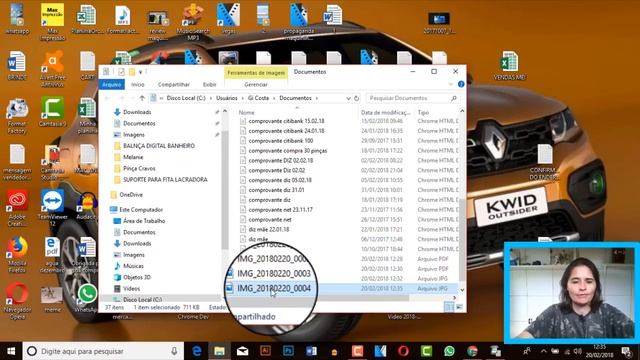Open Microsoft Edge from the taskbar
The width and height of the screenshot is (640, 360).
(x=197, y=351)
